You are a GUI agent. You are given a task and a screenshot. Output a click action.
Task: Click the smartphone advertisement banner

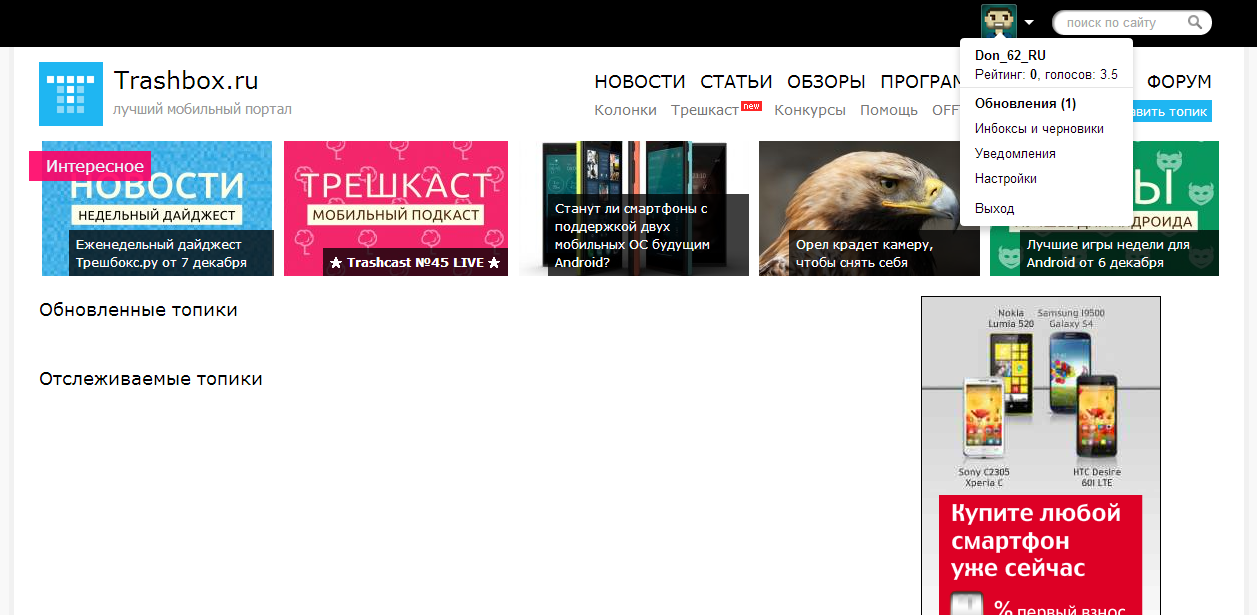click(1041, 455)
